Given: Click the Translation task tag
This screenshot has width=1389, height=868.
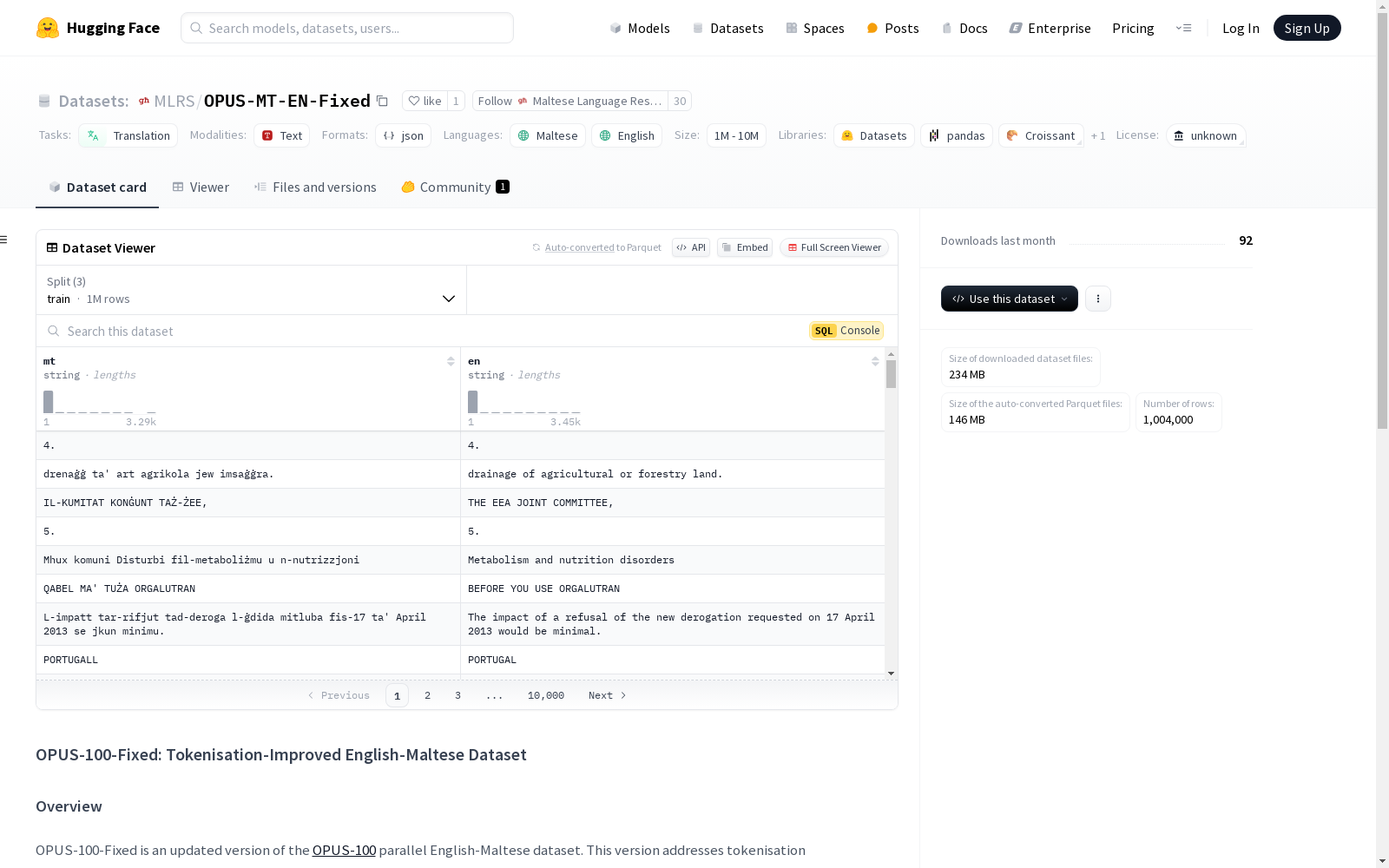Looking at the screenshot, I should (x=128, y=135).
